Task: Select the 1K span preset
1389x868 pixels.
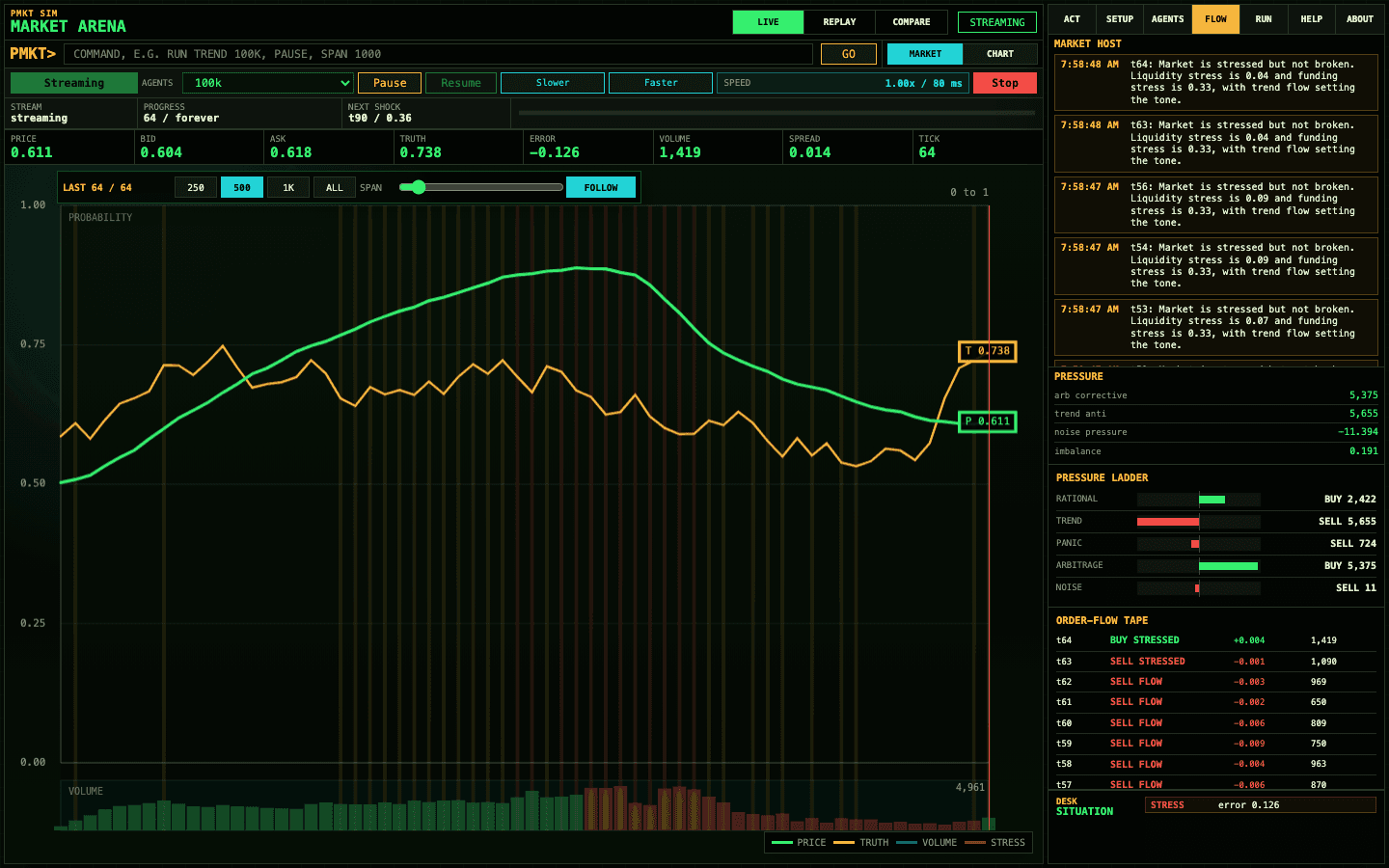Action: 288,187
